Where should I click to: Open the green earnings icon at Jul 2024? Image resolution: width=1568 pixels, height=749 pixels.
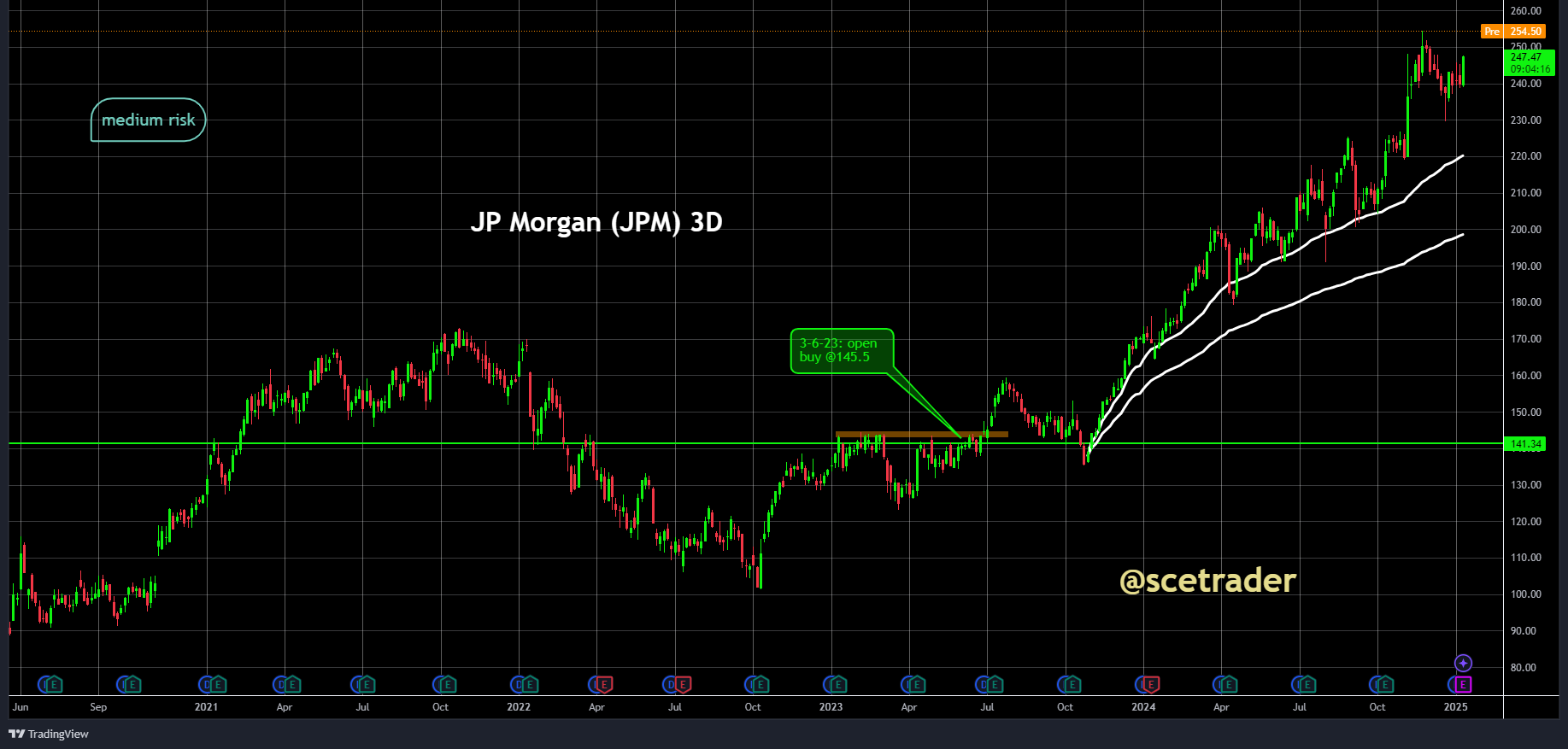tap(1307, 684)
